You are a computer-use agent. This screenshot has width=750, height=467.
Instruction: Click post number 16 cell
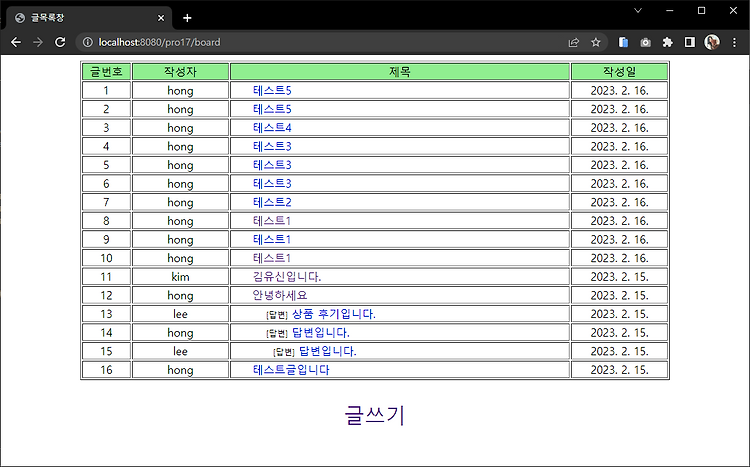click(106, 370)
